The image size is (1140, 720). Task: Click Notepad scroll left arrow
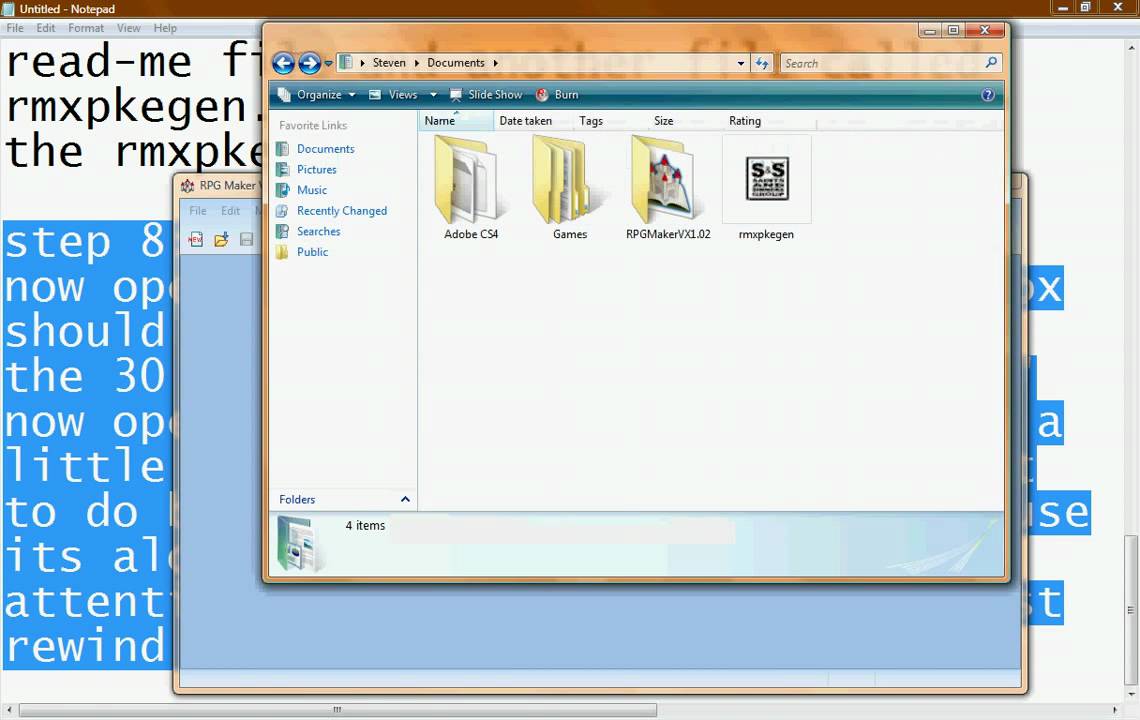click(9, 709)
